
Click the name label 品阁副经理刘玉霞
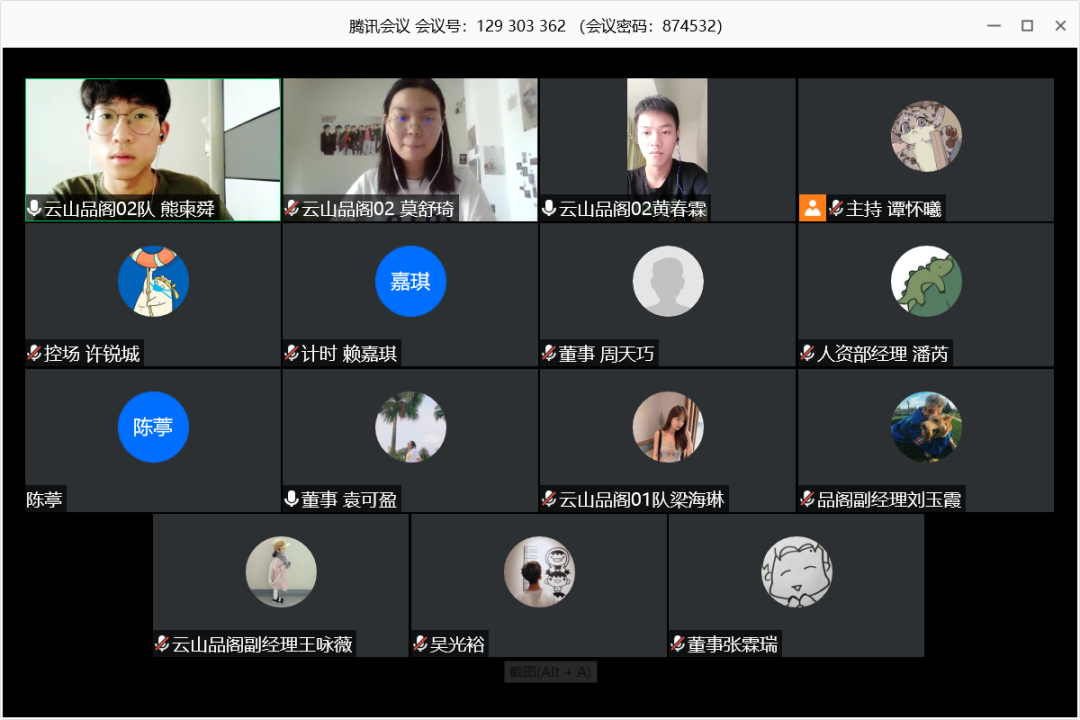(x=889, y=499)
